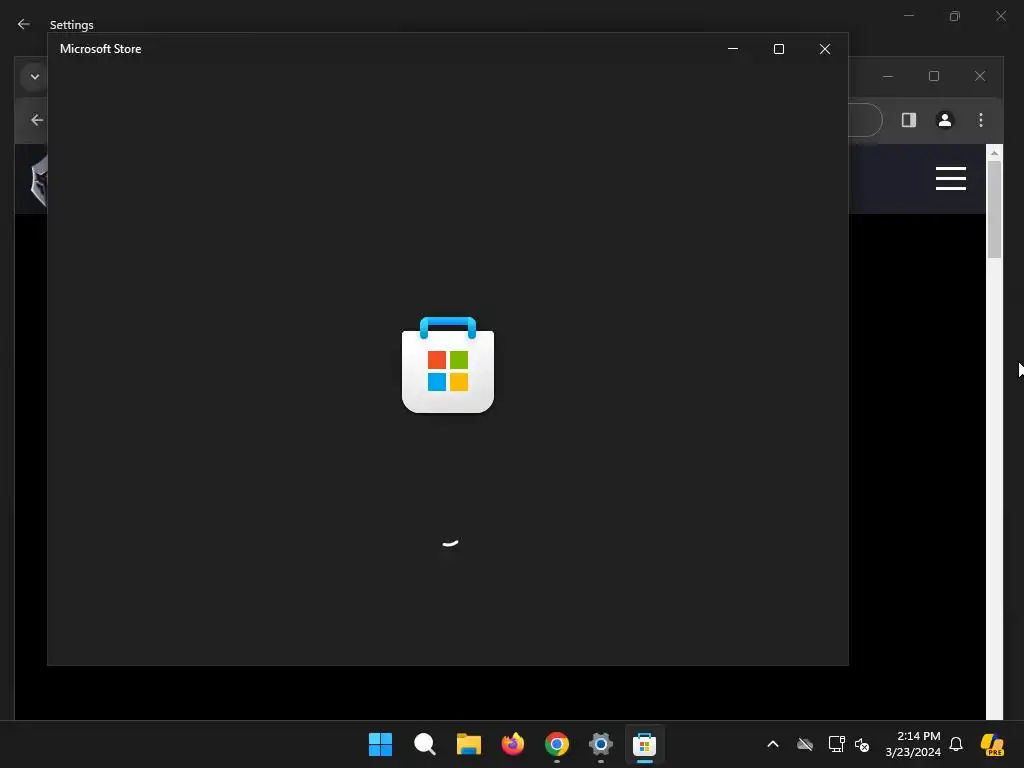
Task: Go back in the Settings window
Action: coord(24,24)
